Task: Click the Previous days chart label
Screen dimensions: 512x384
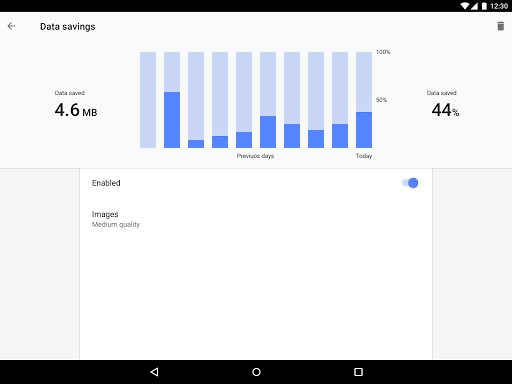Action: [x=255, y=156]
